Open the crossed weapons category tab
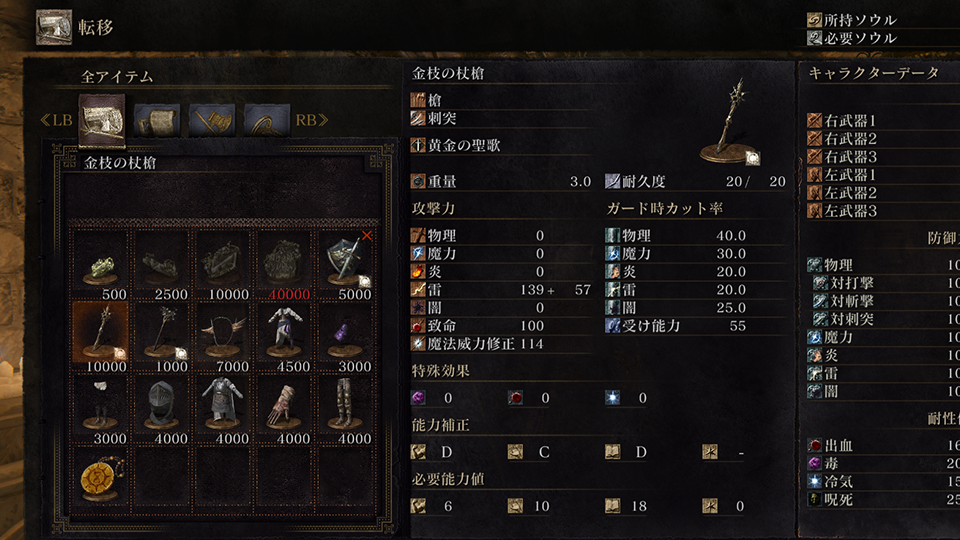The width and height of the screenshot is (960, 540). click(212, 121)
